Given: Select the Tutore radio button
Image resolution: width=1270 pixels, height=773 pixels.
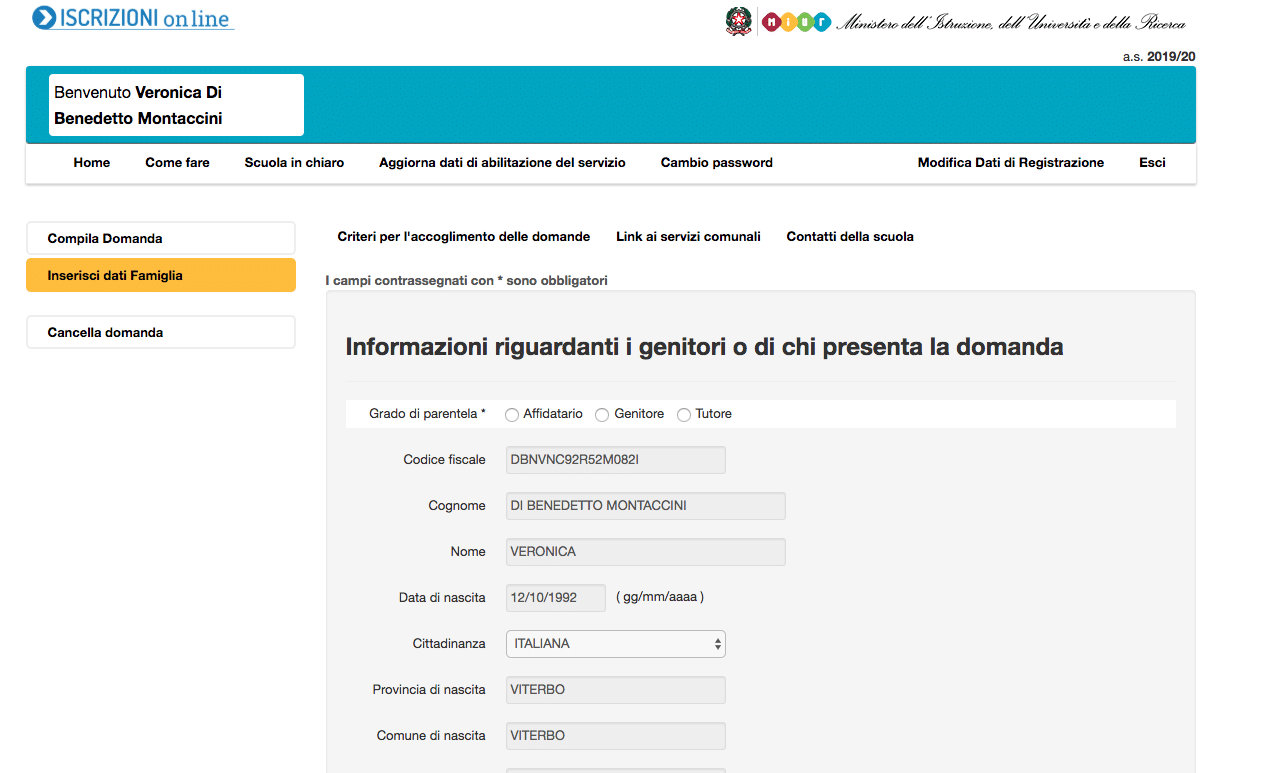Looking at the screenshot, I should point(684,415).
